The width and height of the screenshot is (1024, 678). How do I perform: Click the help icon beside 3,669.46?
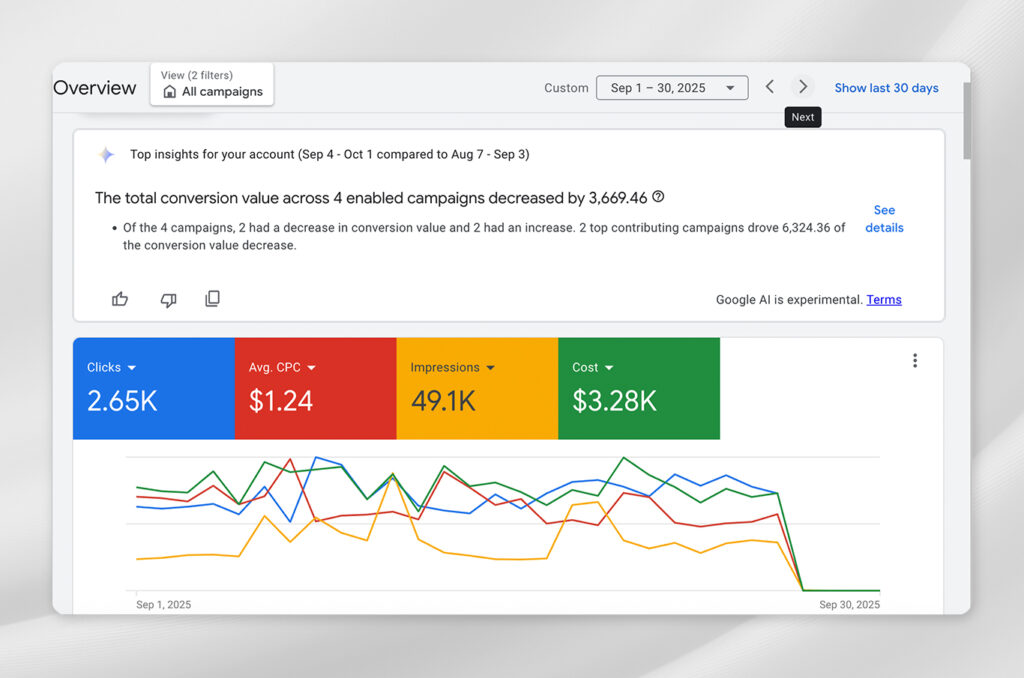[x=658, y=197]
